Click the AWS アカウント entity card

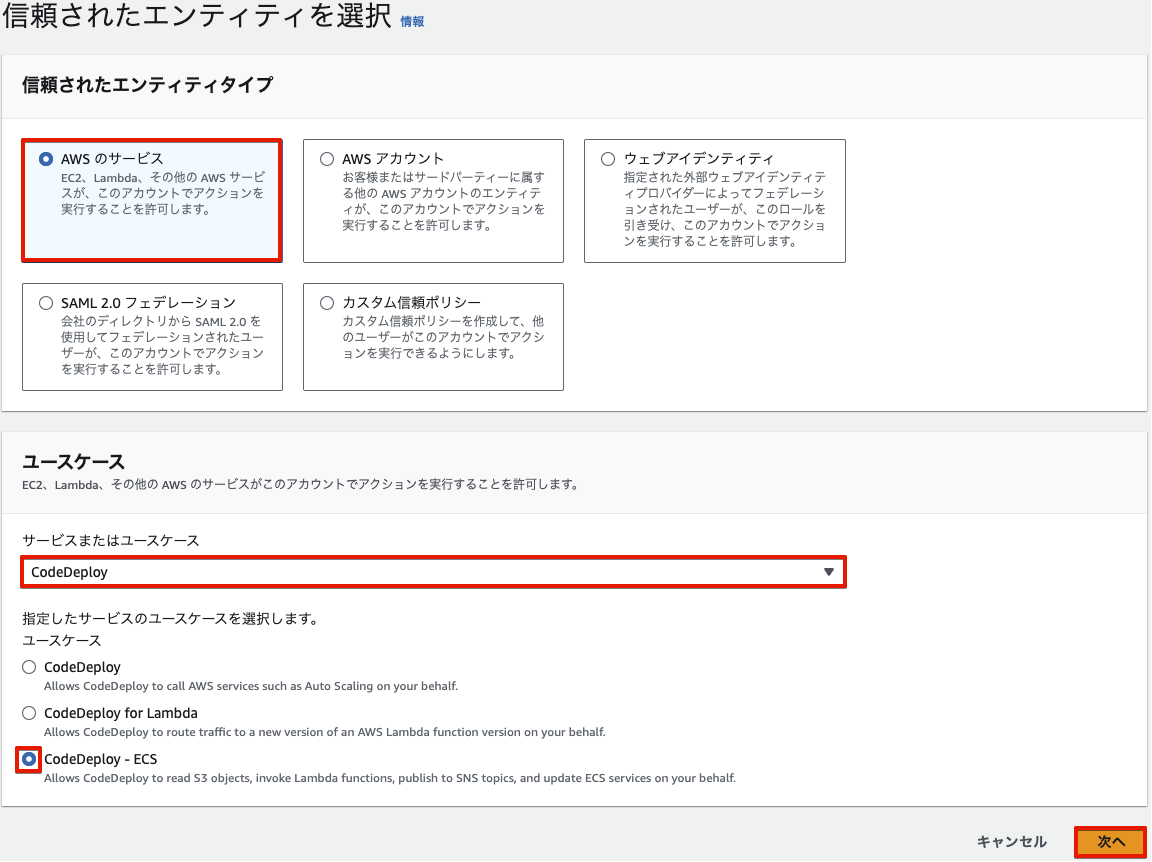click(x=432, y=200)
